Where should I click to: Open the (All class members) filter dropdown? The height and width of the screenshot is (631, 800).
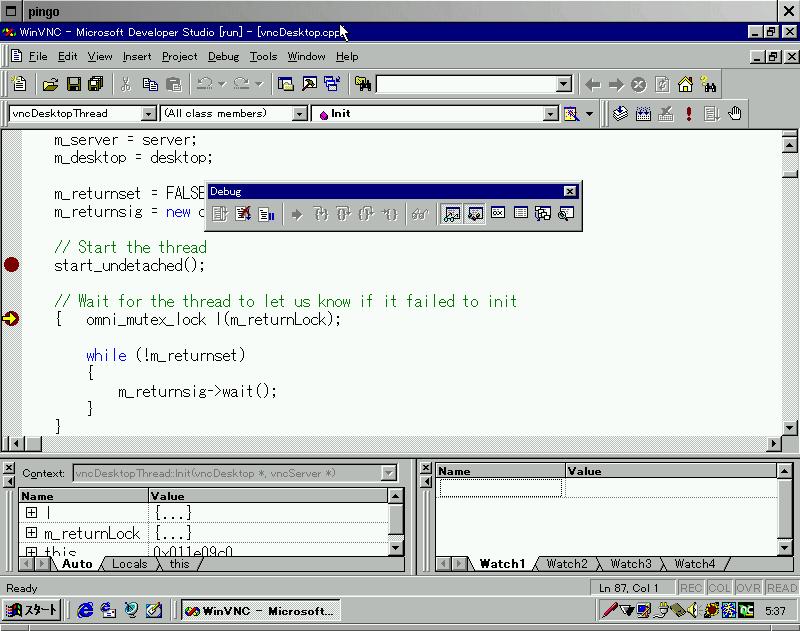(301, 113)
